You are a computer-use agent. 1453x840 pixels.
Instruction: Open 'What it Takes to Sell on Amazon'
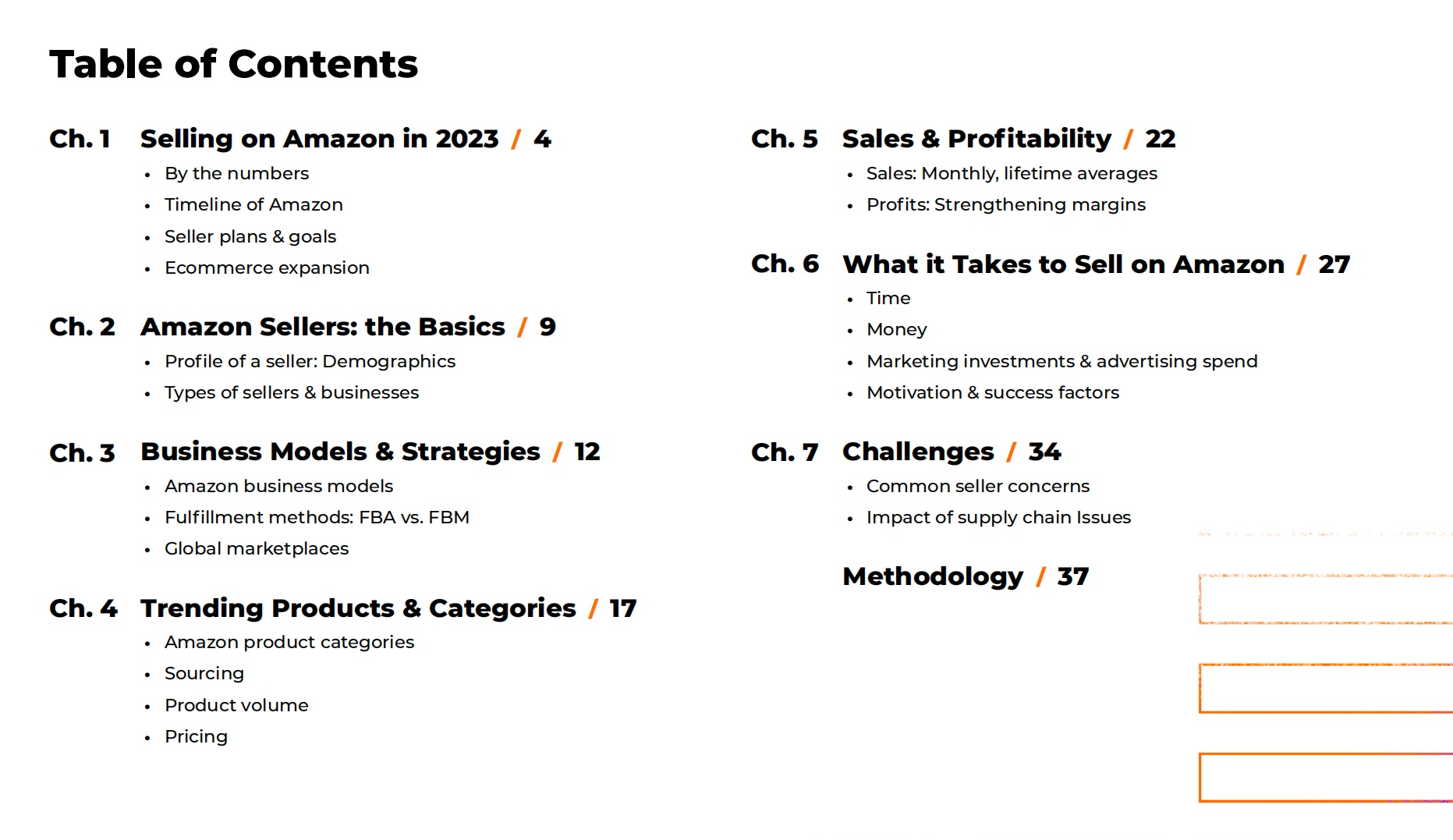pos(1063,264)
